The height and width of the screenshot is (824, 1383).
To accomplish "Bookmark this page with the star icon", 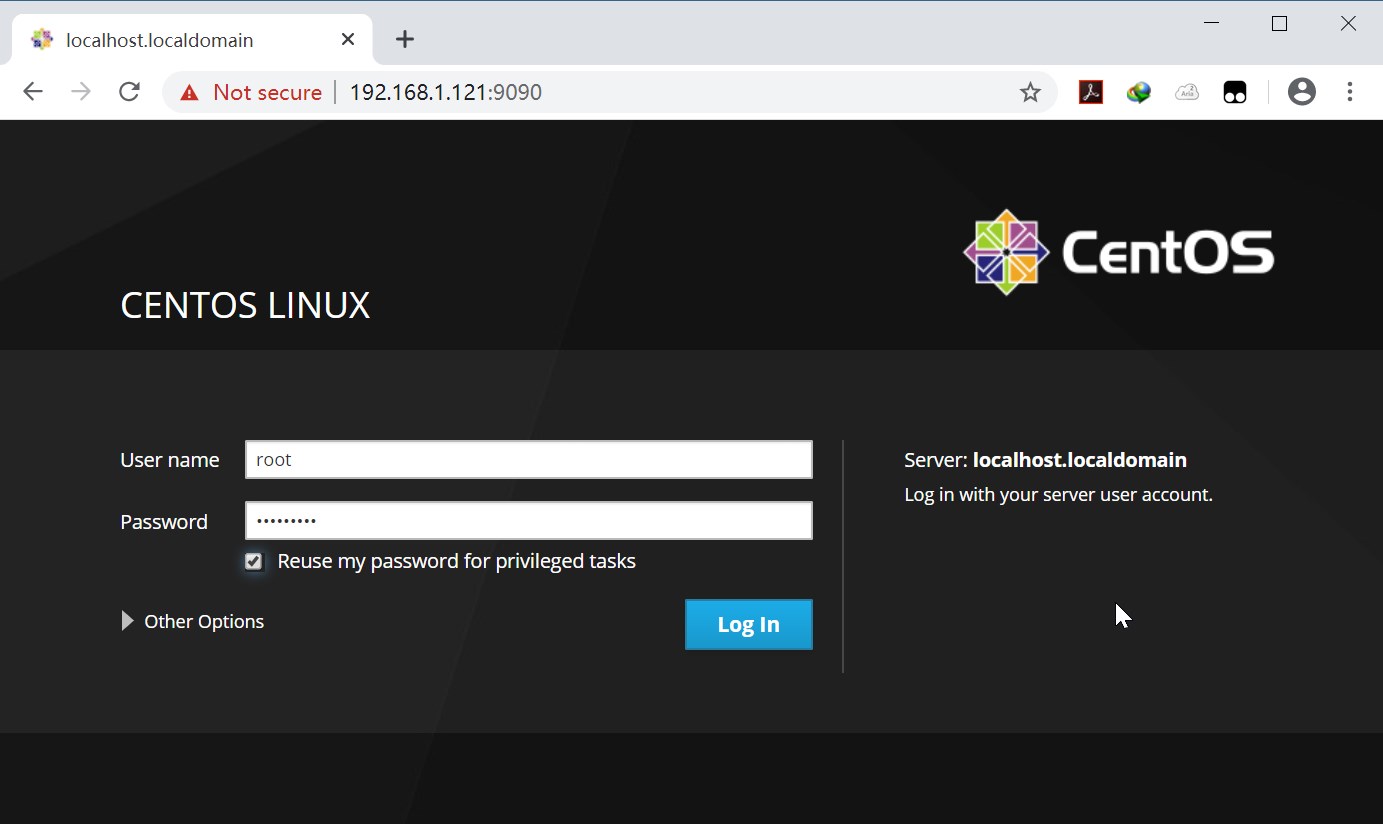I will point(1030,92).
